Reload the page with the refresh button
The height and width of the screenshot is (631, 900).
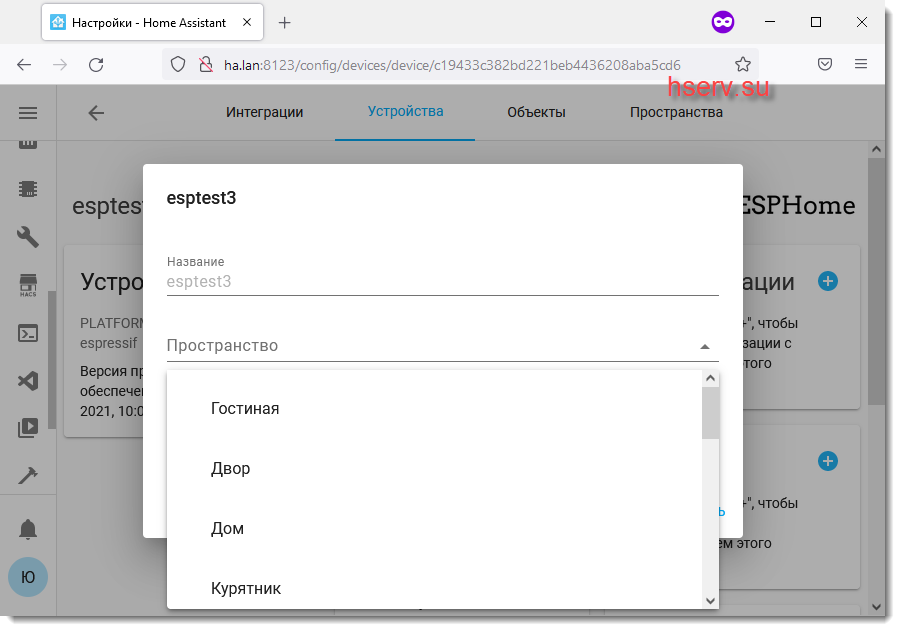(x=96, y=64)
